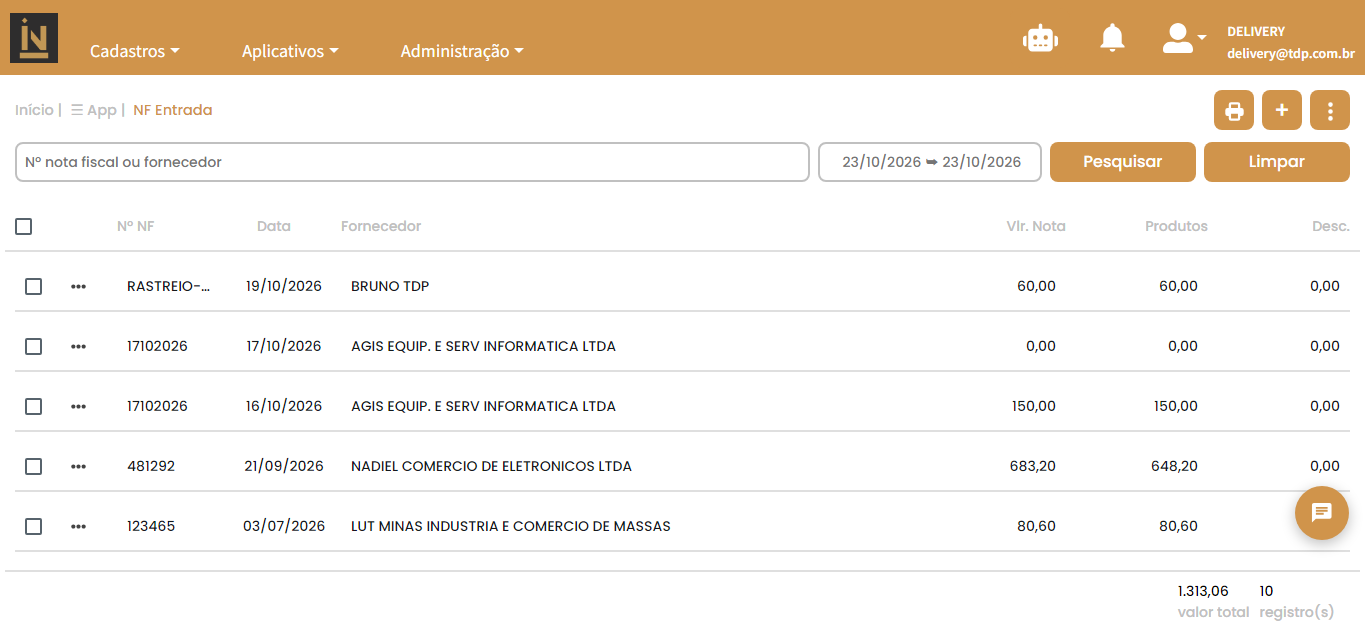Sort by Nº NF column header
The width and height of the screenshot is (1365, 630).
click(x=136, y=226)
